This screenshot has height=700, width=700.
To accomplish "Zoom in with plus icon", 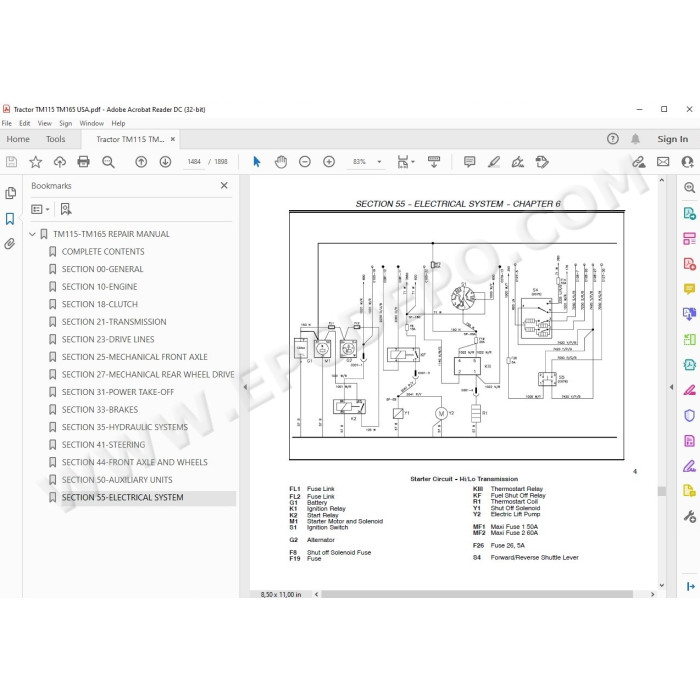I will [x=329, y=162].
